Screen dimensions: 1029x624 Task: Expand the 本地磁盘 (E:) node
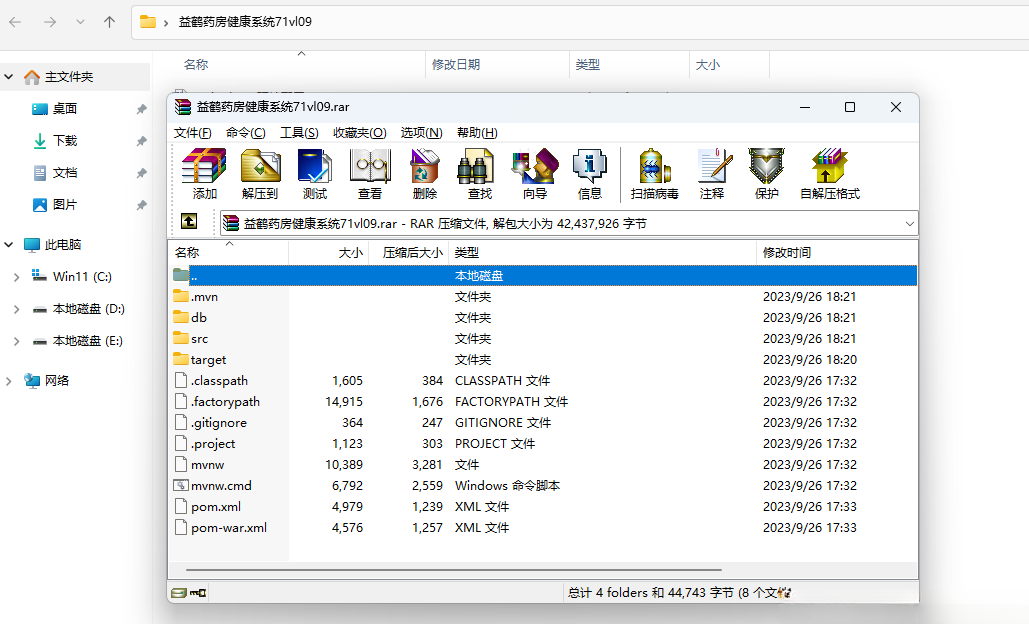16,341
